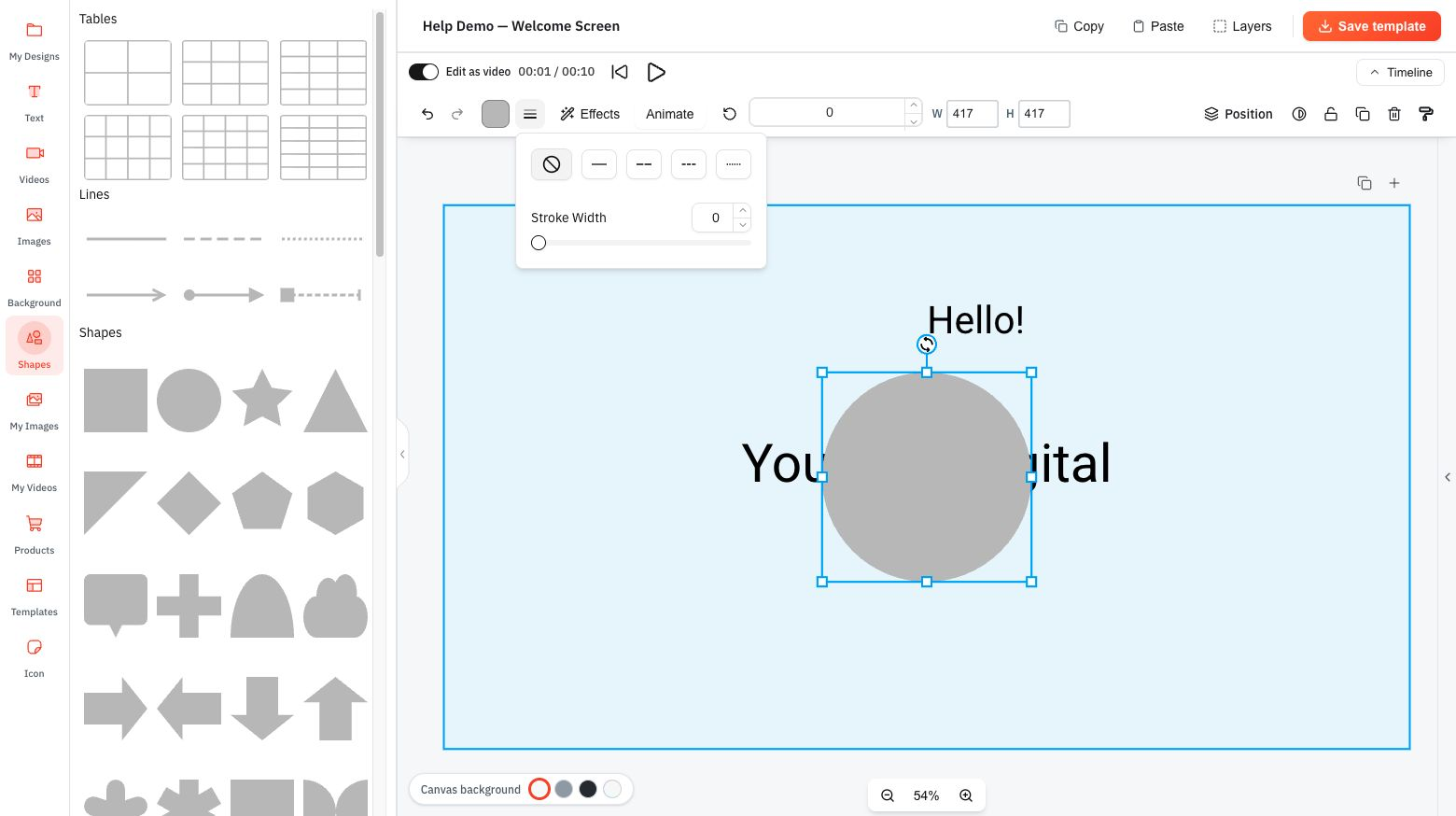Copy style with the paint roller icon

(x=1426, y=114)
